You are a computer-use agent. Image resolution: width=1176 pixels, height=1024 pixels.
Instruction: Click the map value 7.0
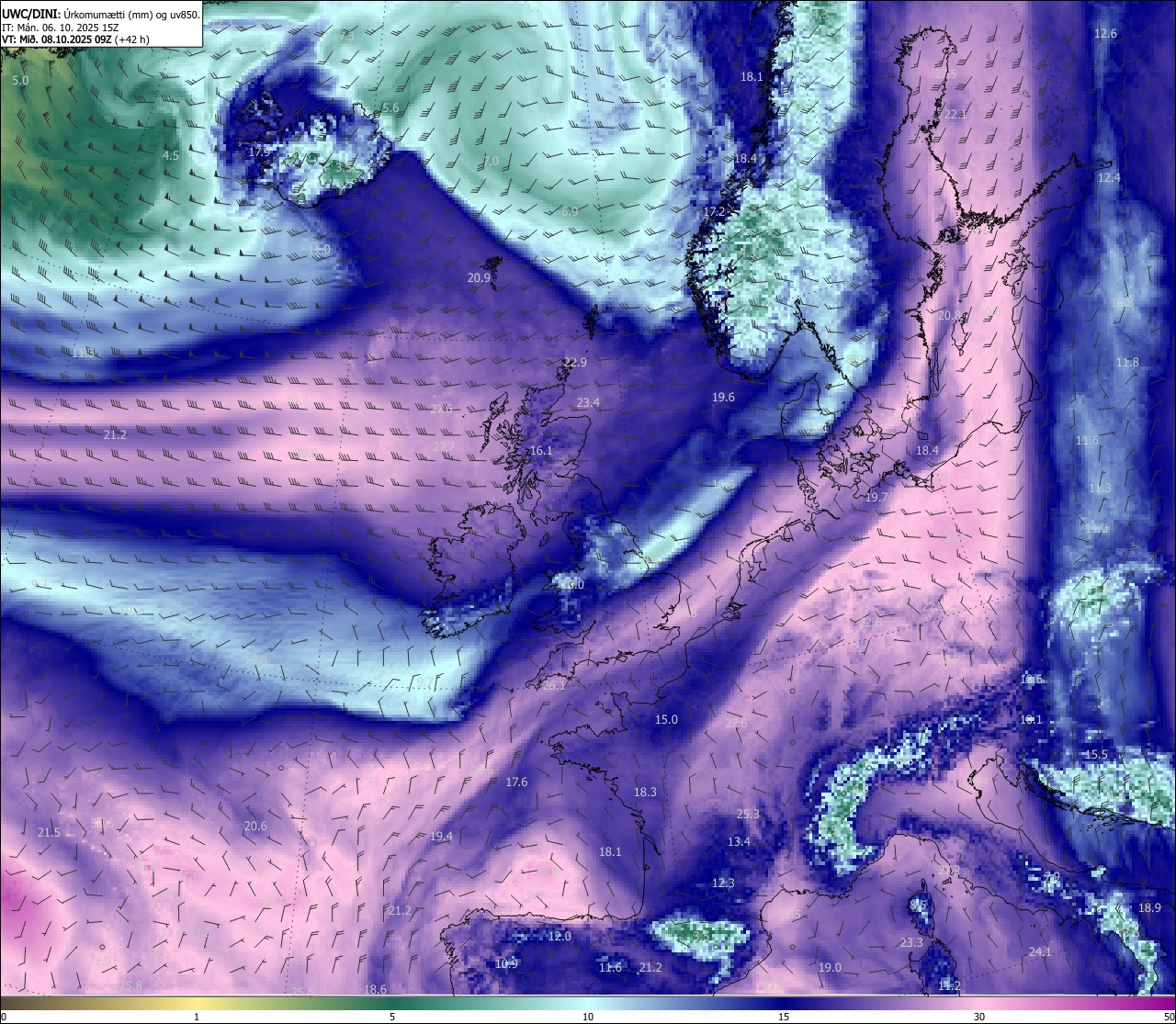click(x=491, y=161)
